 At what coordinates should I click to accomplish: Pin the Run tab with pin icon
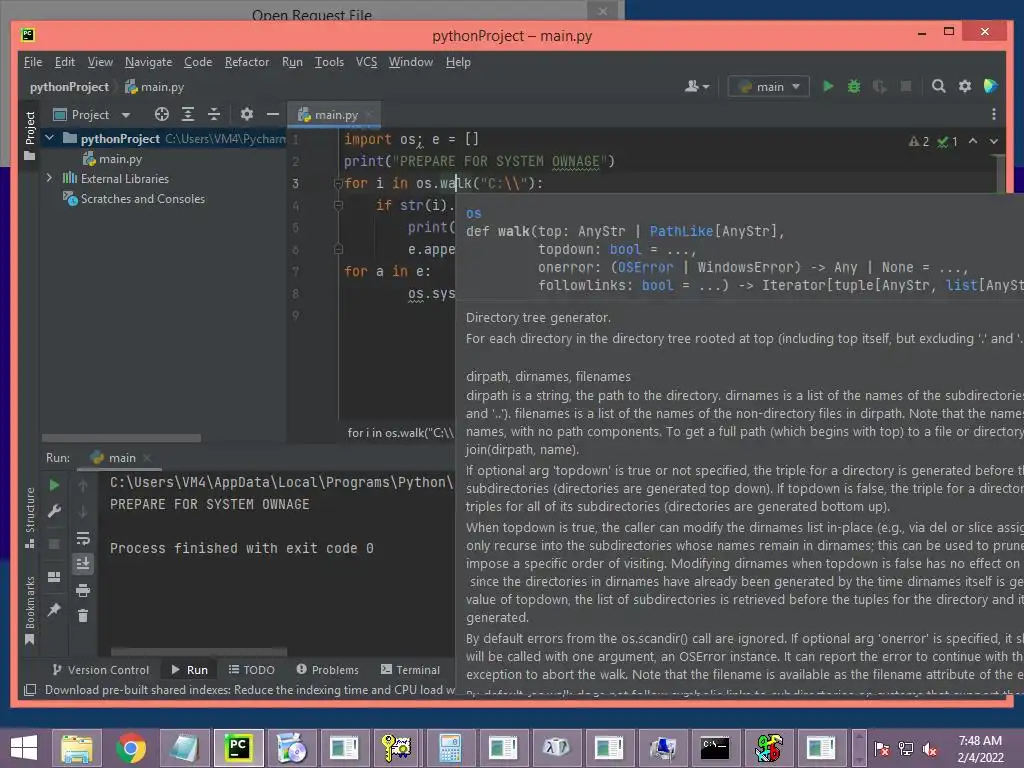[54, 609]
